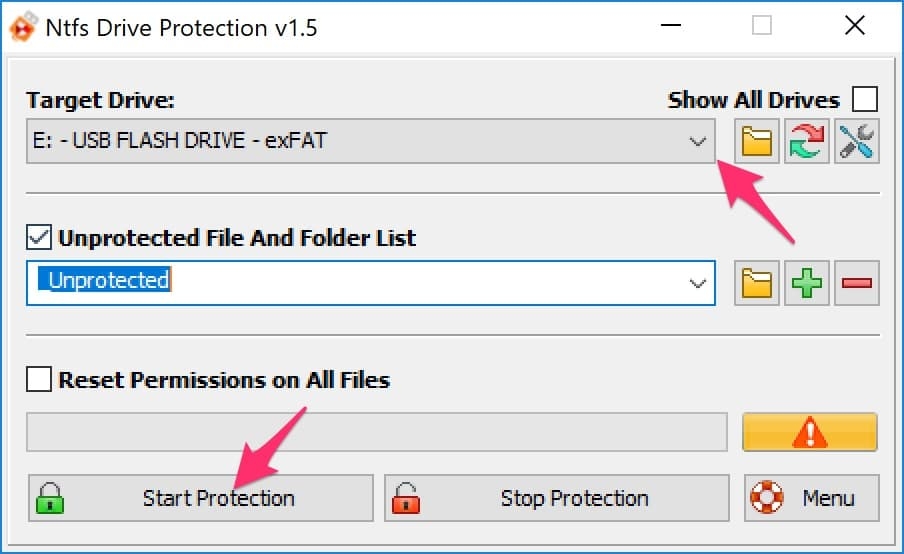The height and width of the screenshot is (554, 904).
Task: Click the app logo in title bar
Action: [x=23, y=27]
